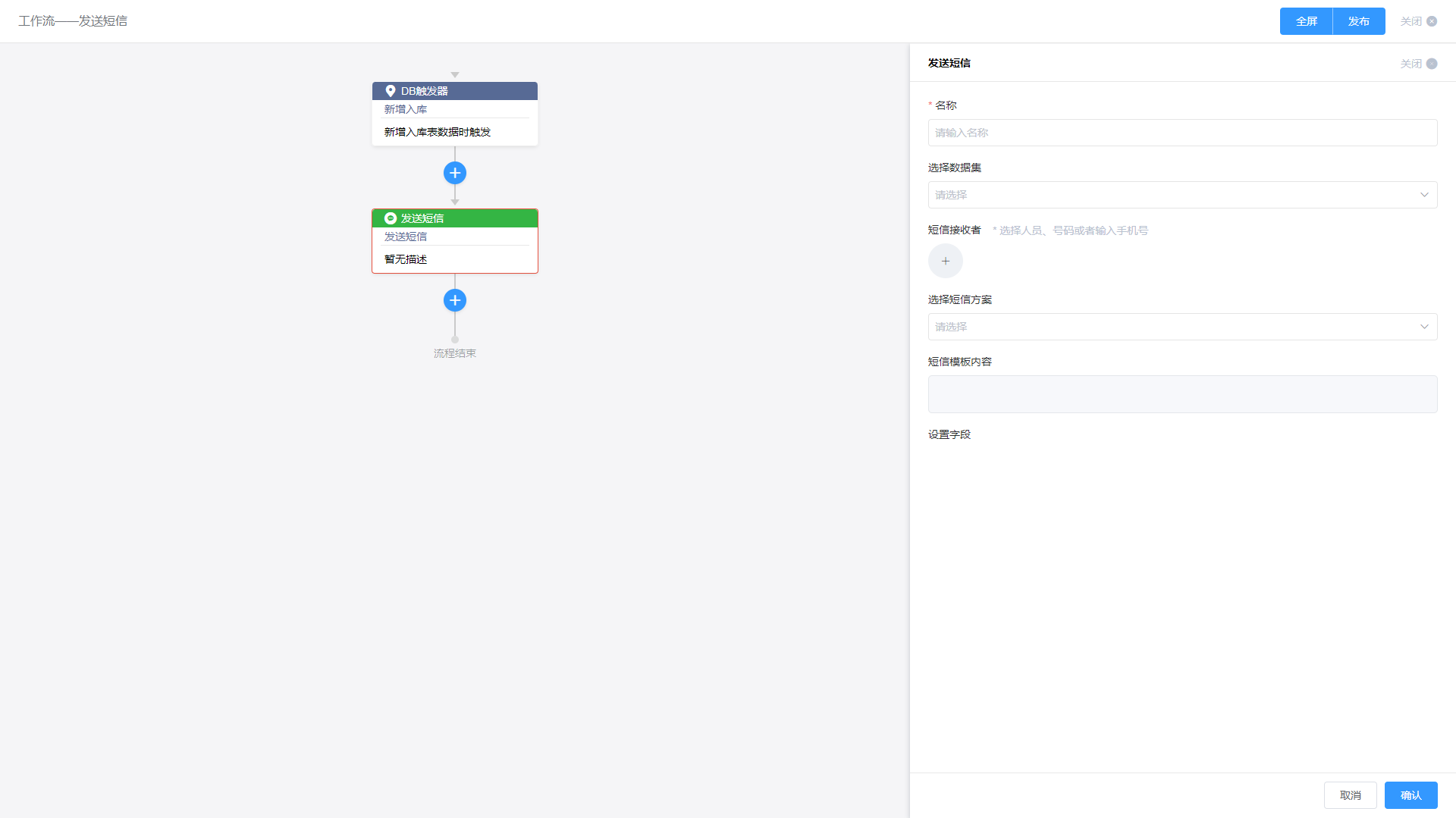
Task: Open the 选择数据集 dropdown
Action: 1183,195
